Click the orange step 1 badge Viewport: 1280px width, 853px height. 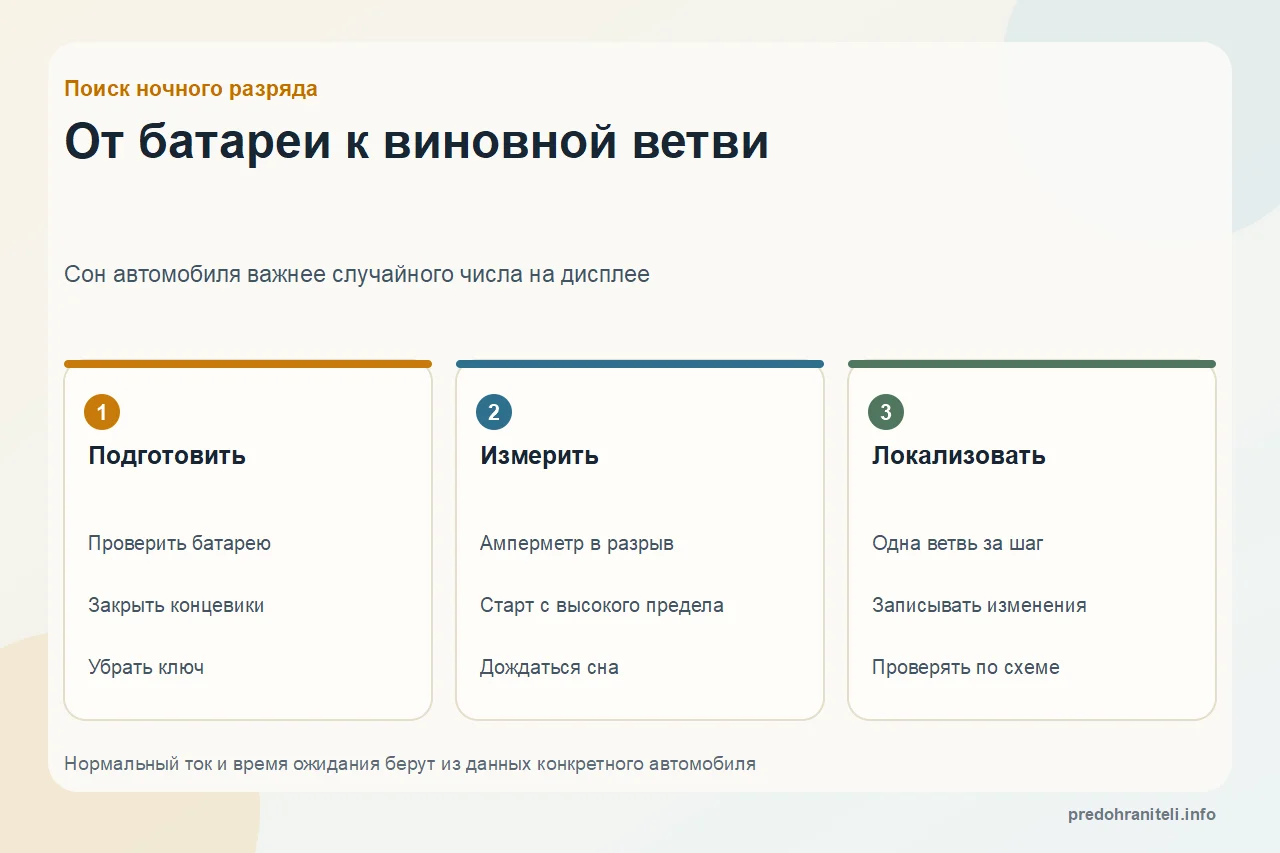102,412
